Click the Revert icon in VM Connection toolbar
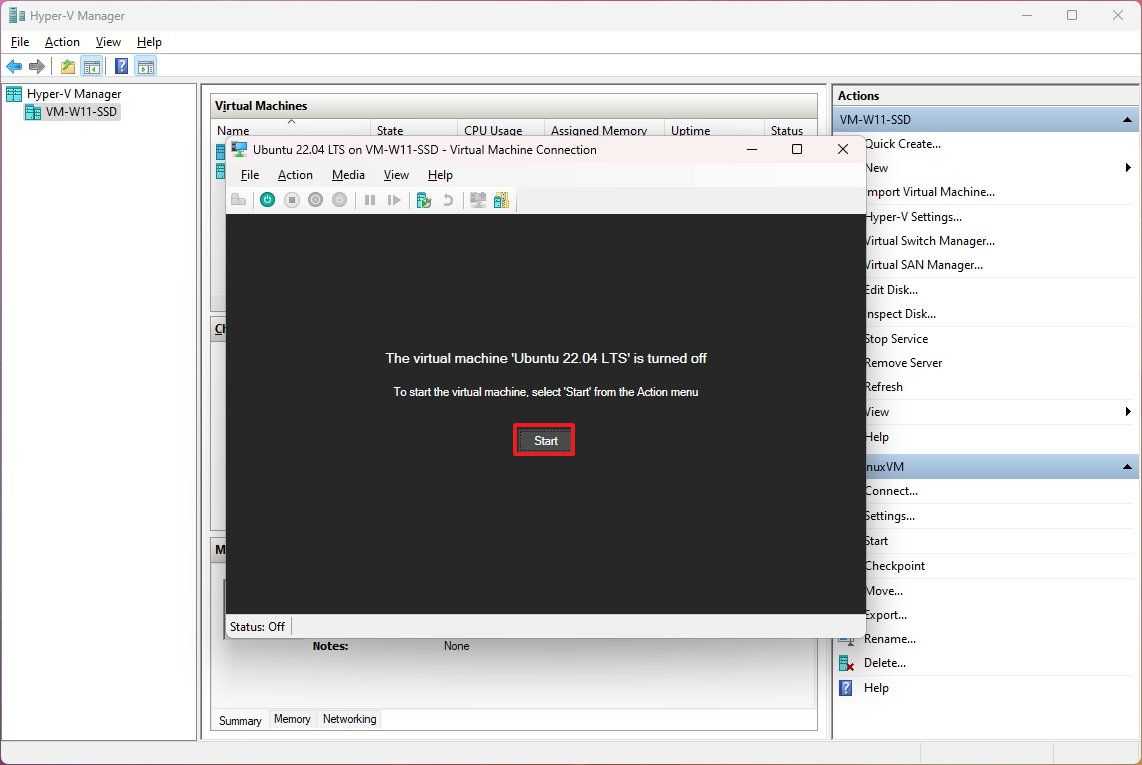This screenshot has width=1142, height=765. click(x=448, y=200)
